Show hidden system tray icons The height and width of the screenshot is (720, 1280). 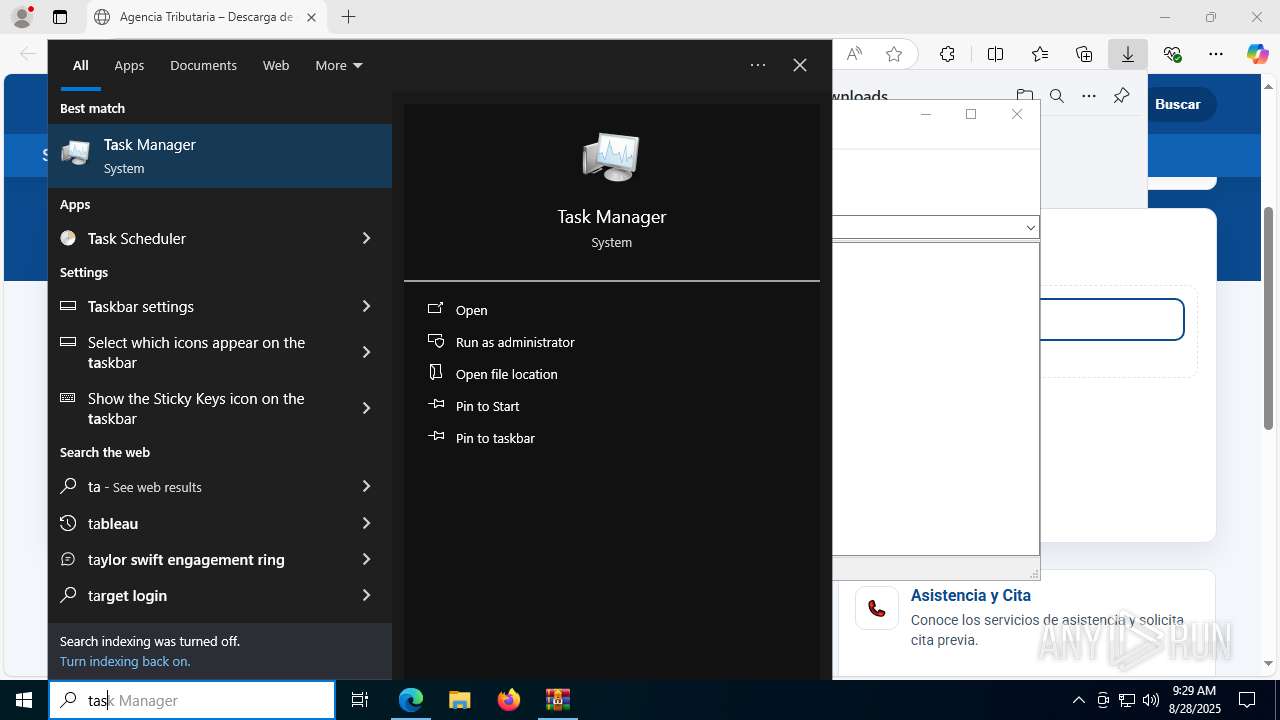[1078, 700]
